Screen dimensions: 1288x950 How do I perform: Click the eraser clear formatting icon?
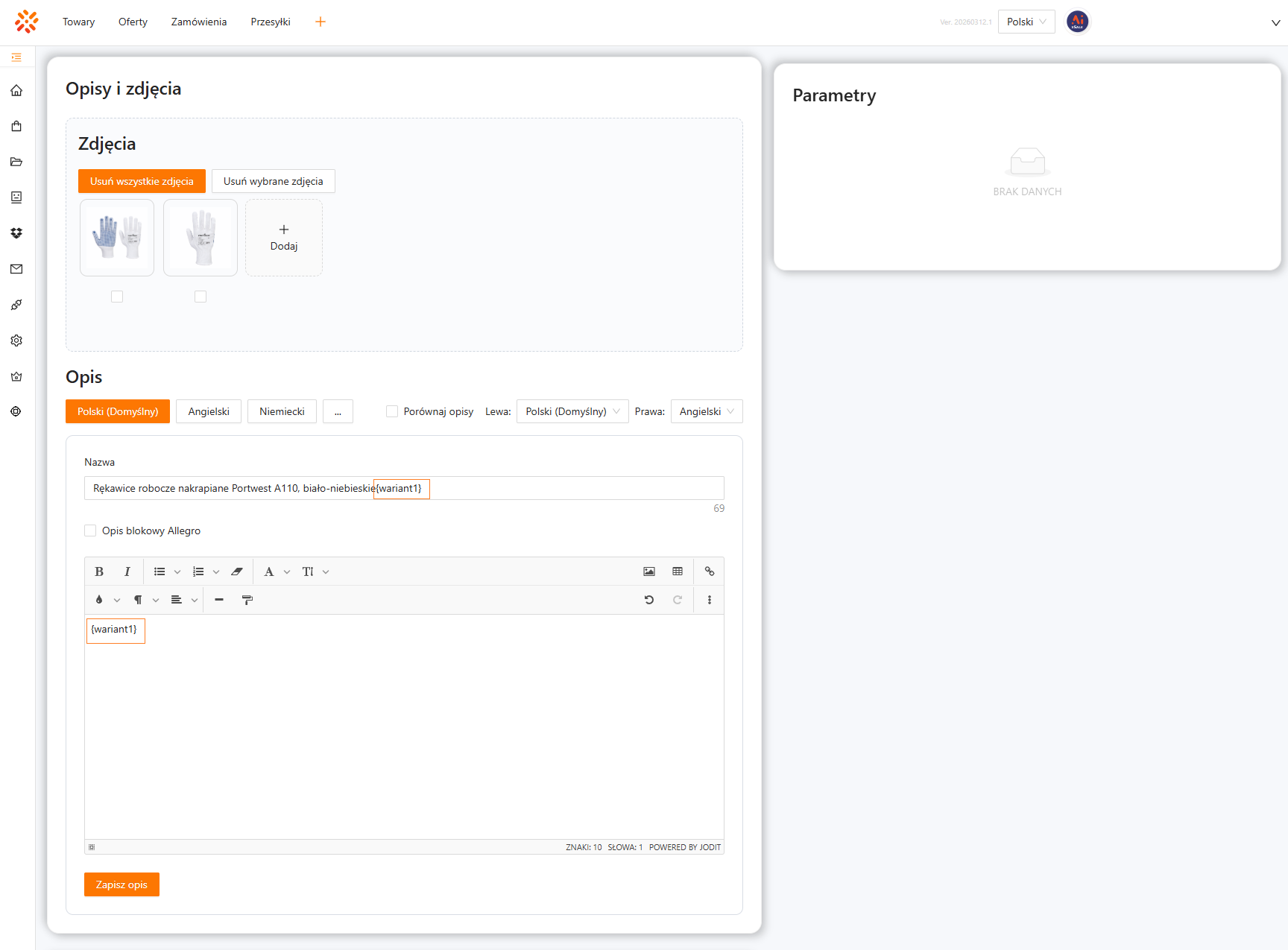click(x=237, y=571)
